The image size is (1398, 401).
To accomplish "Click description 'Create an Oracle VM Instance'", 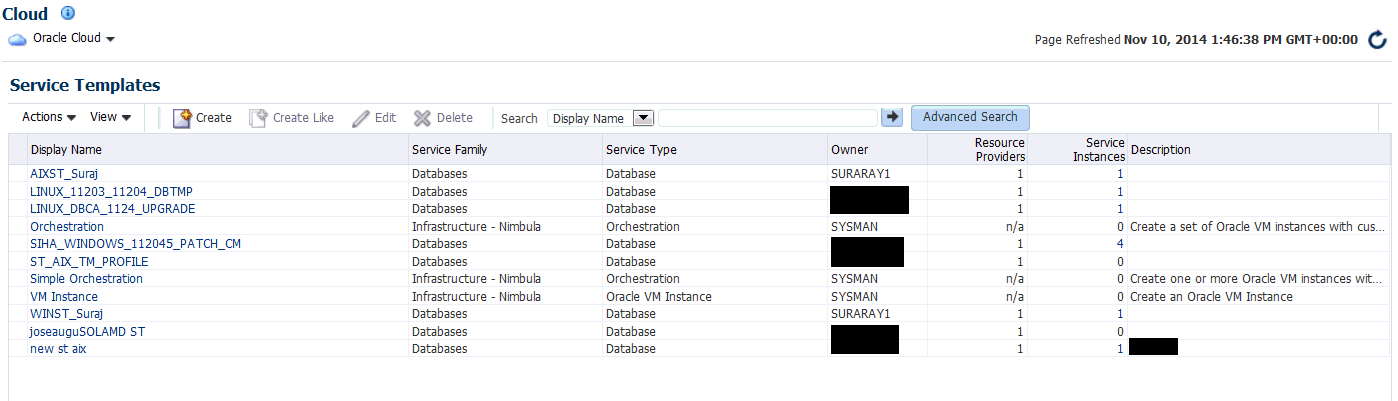I will pyautogui.click(x=1211, y=296).
